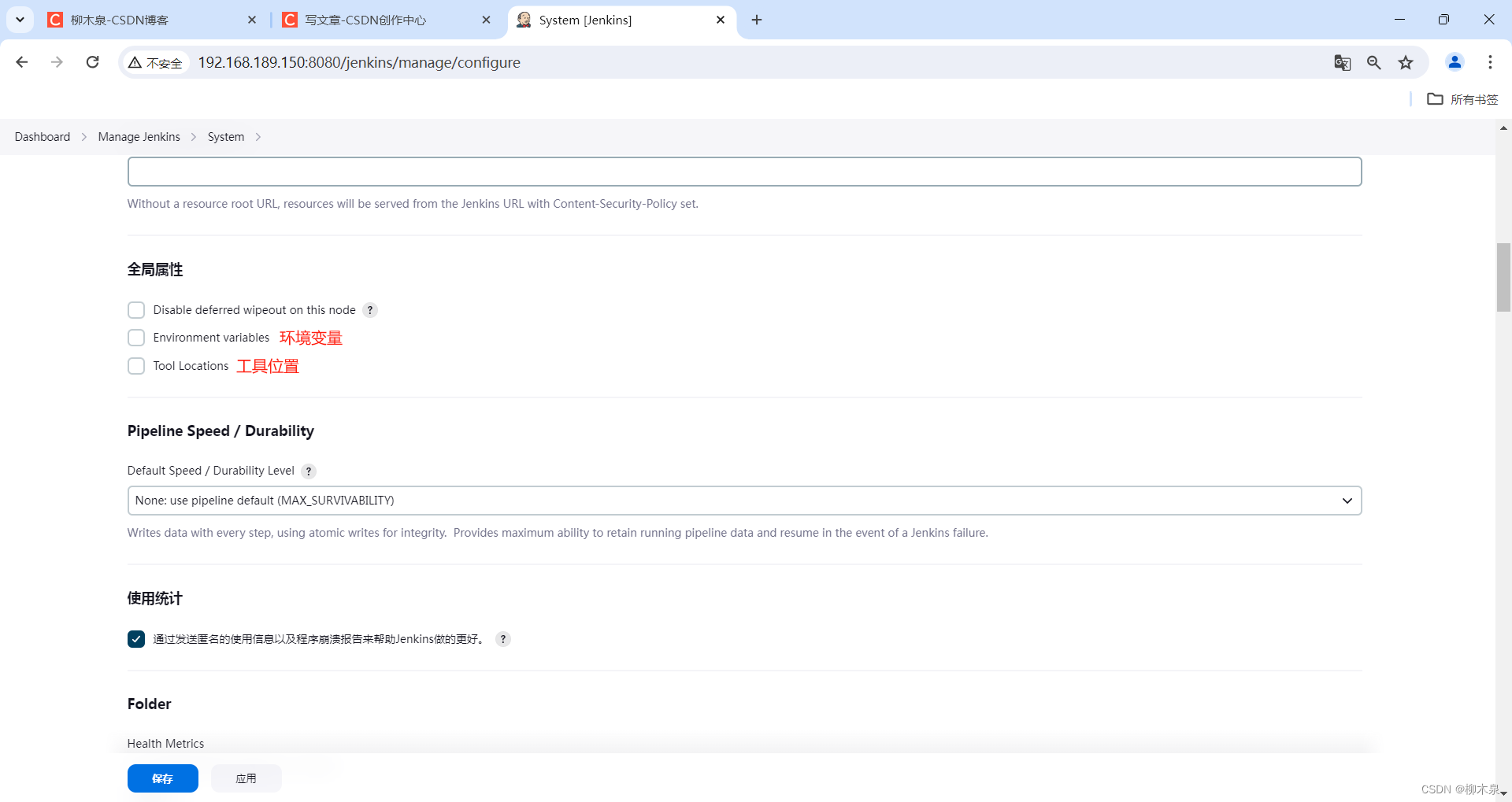This screenshot has height=802, width=1512.
Task: Click the scrollbar up arrow
Action: [1503, 128]
